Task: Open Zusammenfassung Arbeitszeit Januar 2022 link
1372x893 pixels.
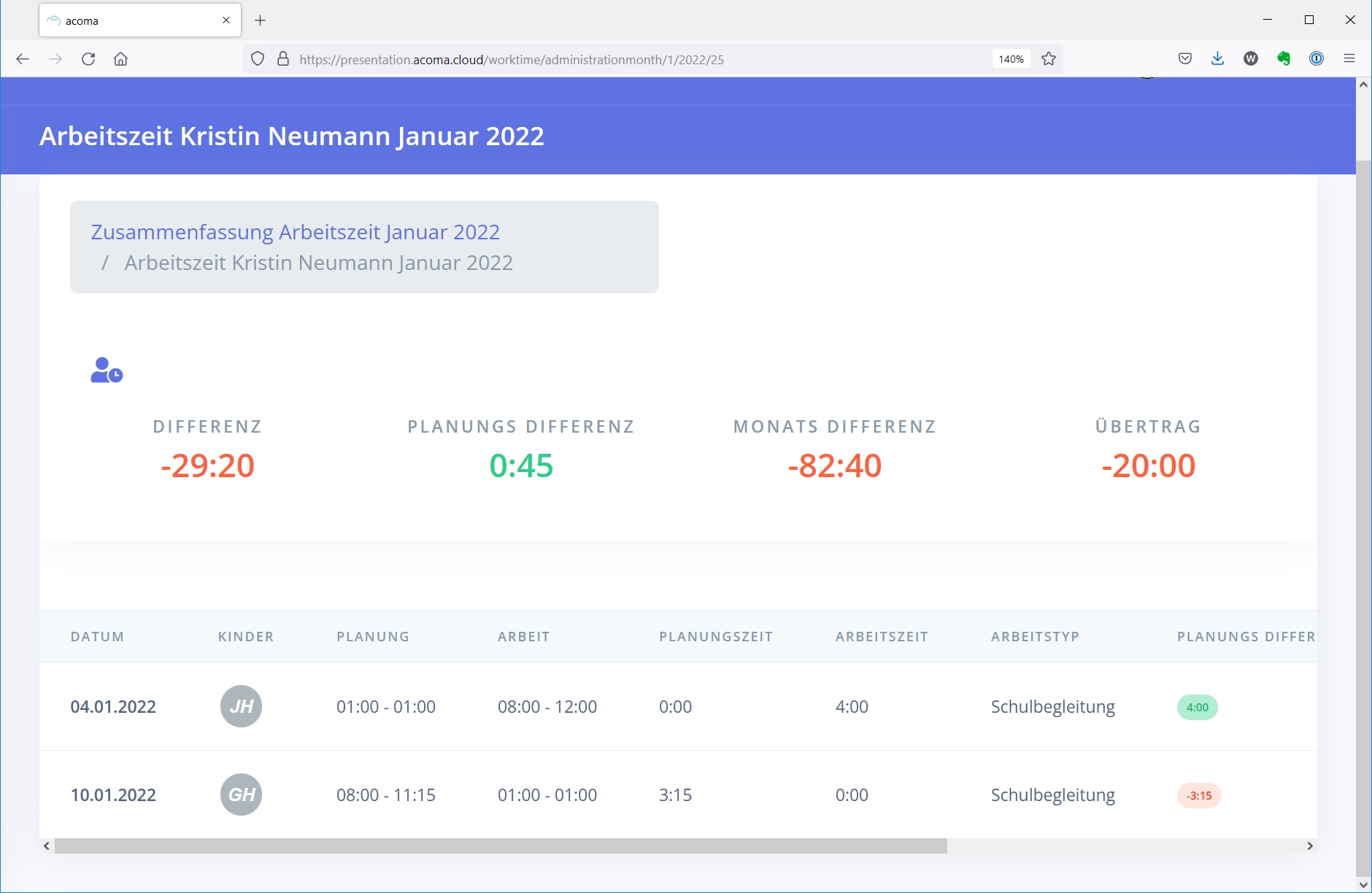Action: tap(296, 232)
